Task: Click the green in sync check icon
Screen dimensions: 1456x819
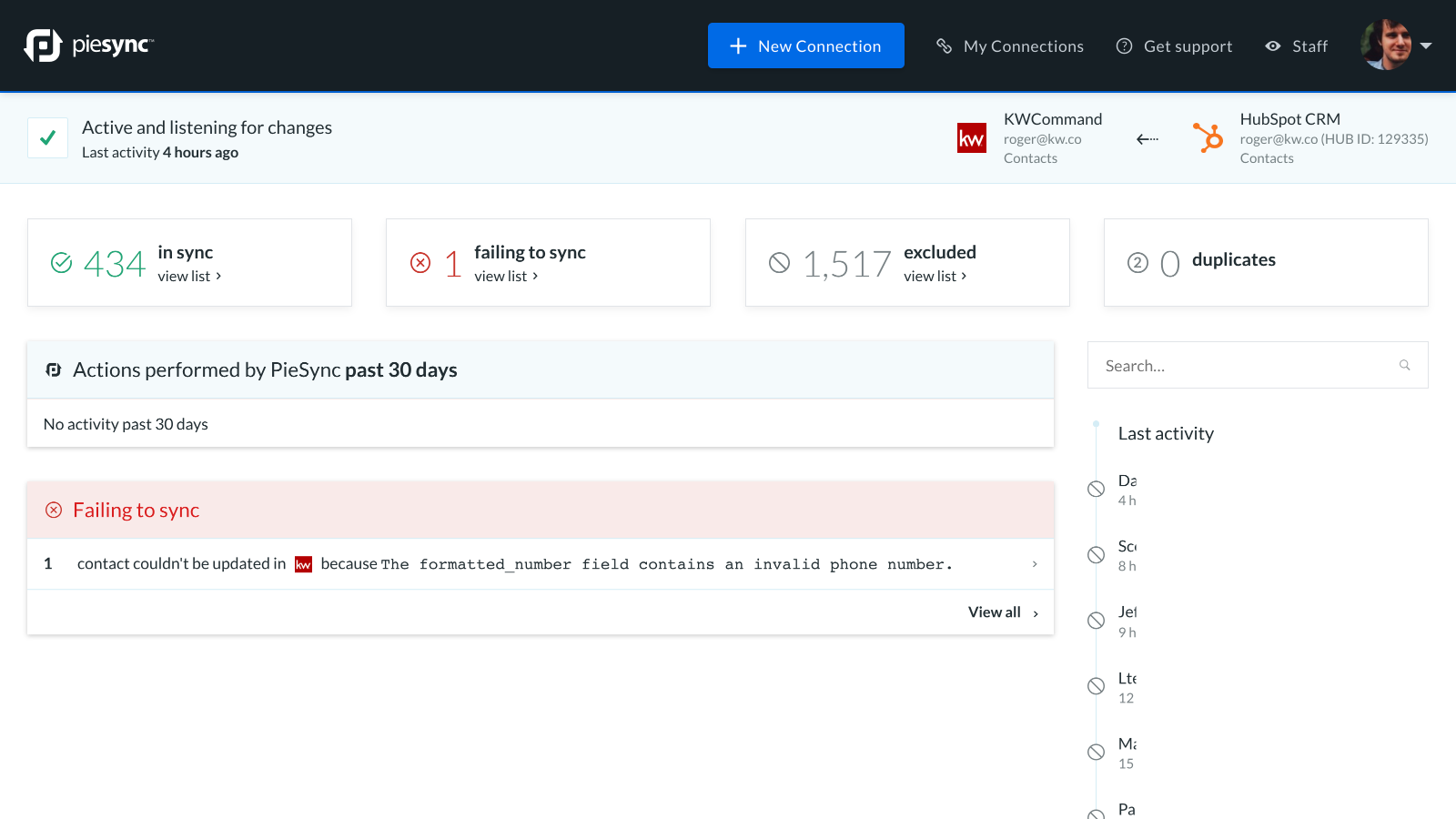Action: 61,263
